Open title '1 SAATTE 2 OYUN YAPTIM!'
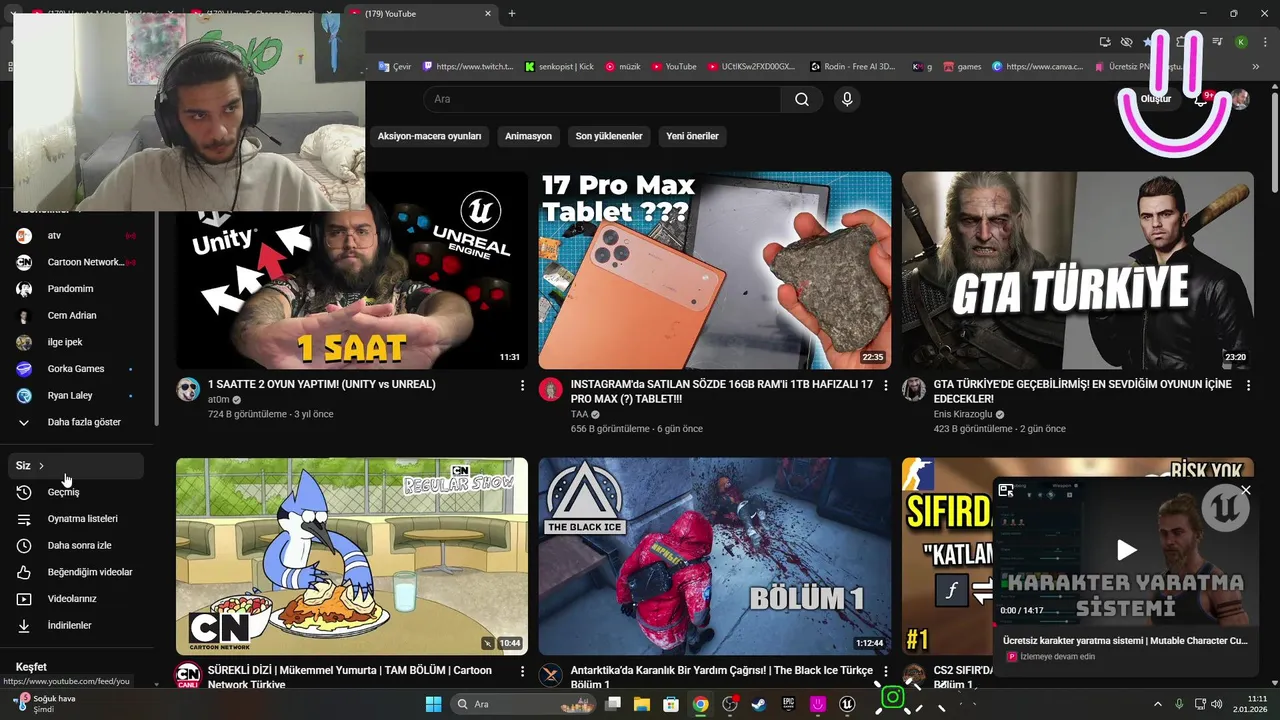 tap(322, 384)
